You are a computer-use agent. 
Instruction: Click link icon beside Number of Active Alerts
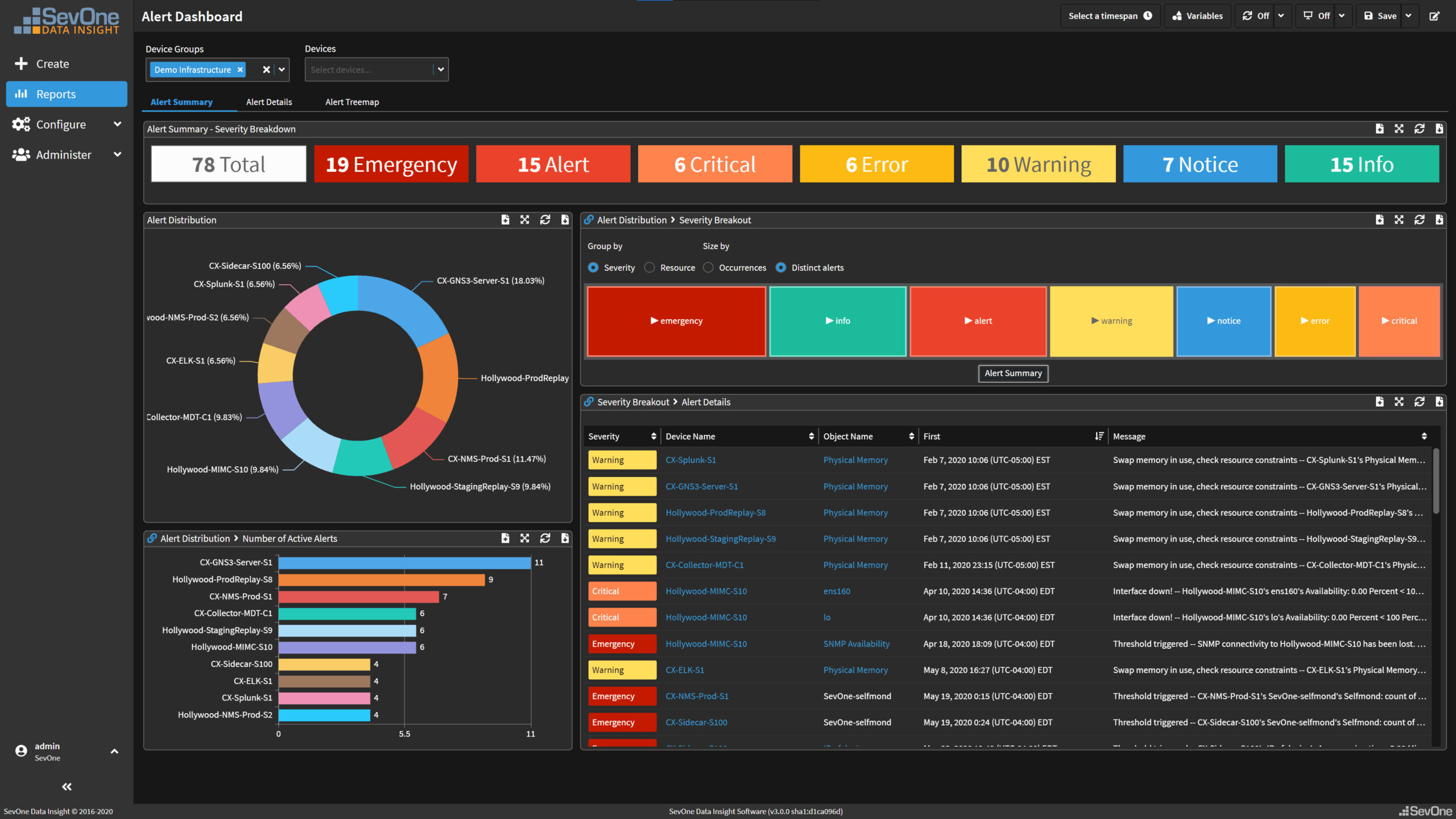coord(152,538)
